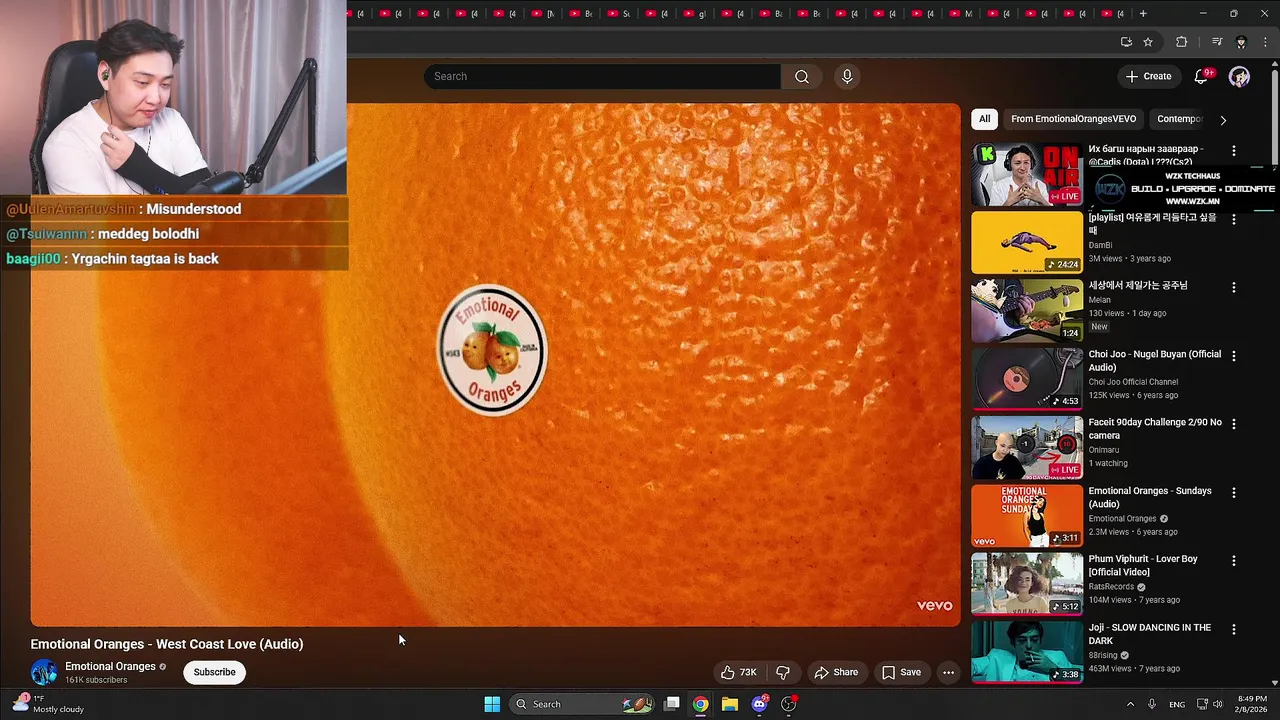Open clock showing 8:49 PM
This screenshot has width=1280, height=720.
pos(1252,704)
